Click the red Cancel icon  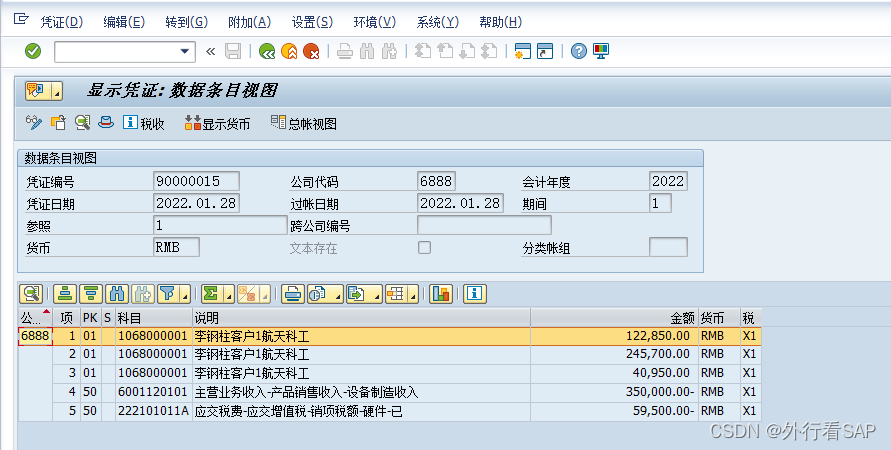point(311,52)
